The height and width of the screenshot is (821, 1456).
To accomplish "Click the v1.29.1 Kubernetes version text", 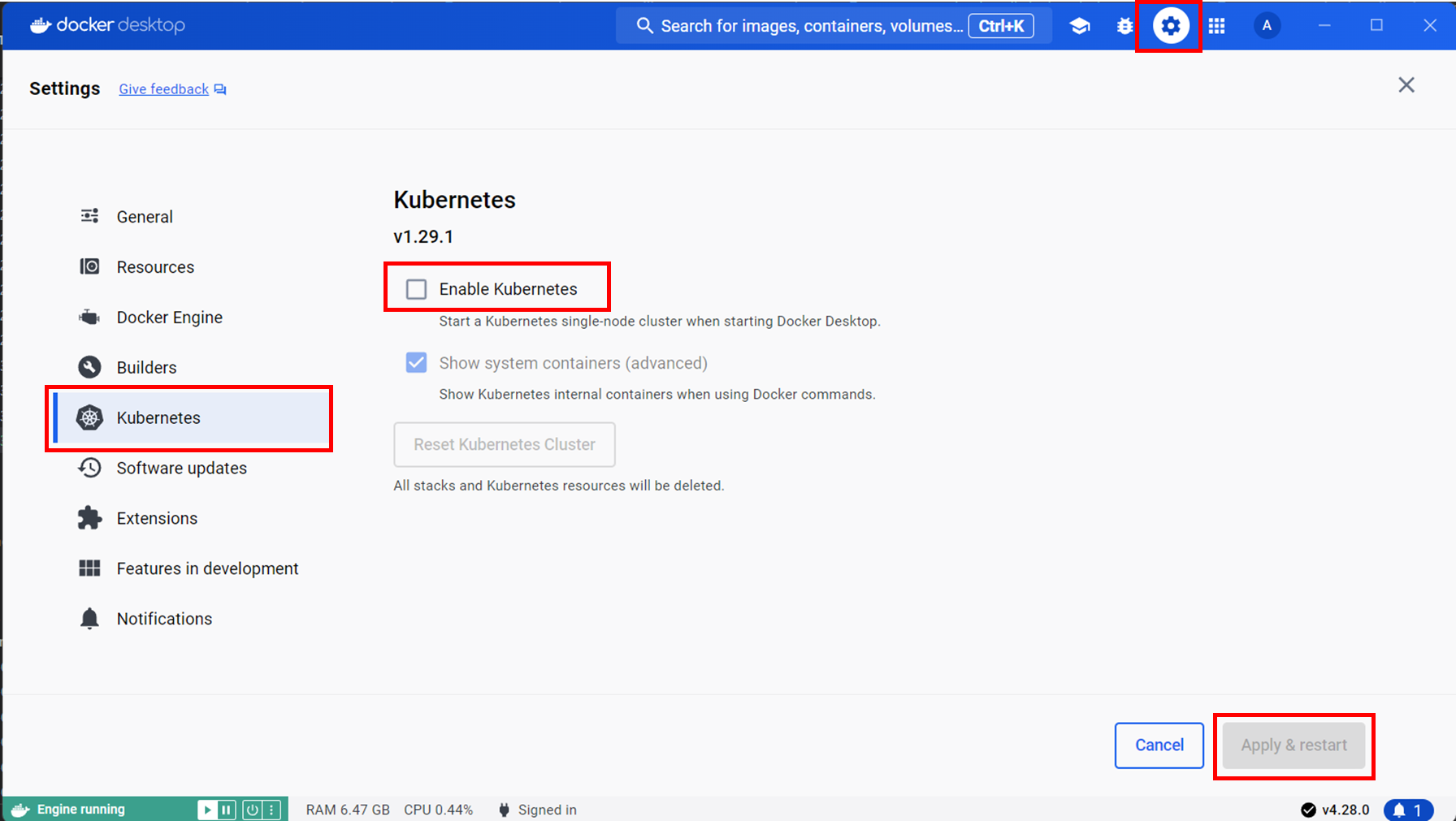I will coord(423,236).
